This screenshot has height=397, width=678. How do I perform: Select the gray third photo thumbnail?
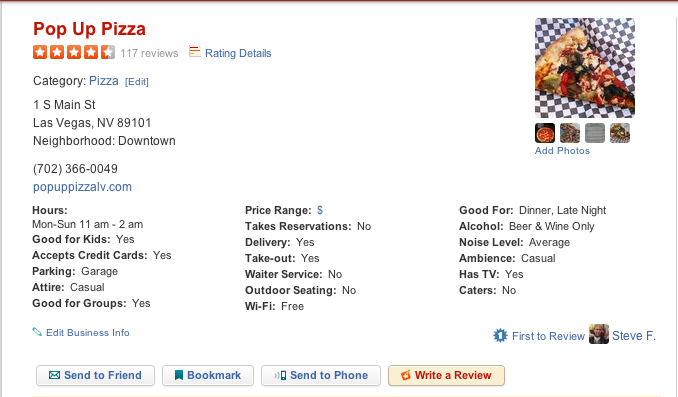pyautogui.click(x=595, y=133)
